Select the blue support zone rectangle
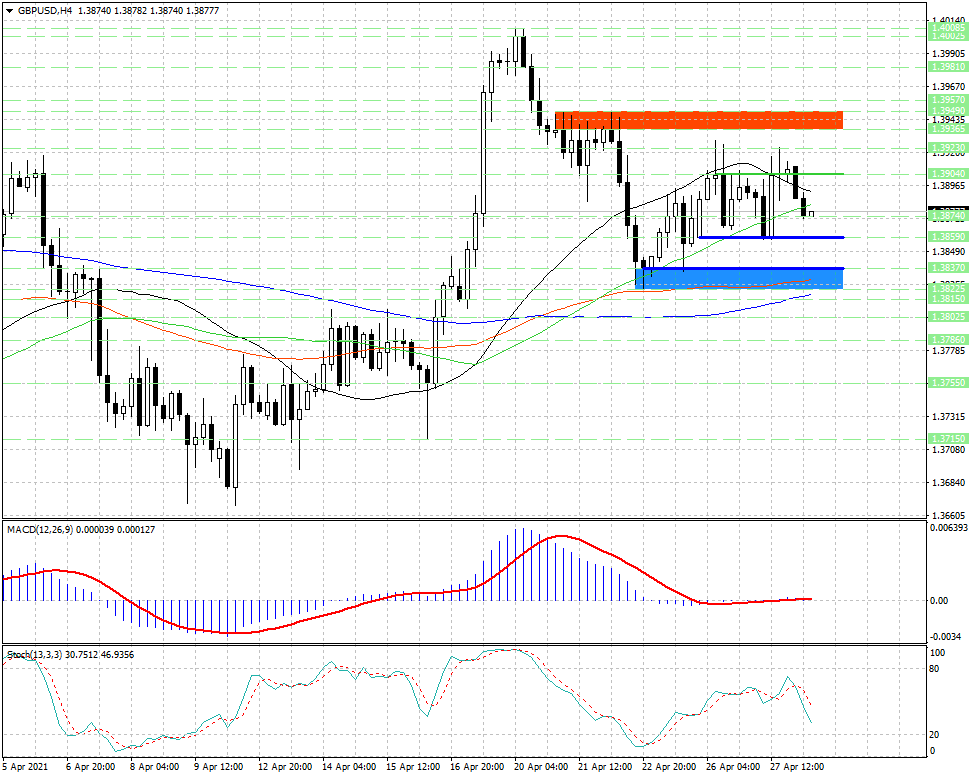 [739, 278]
